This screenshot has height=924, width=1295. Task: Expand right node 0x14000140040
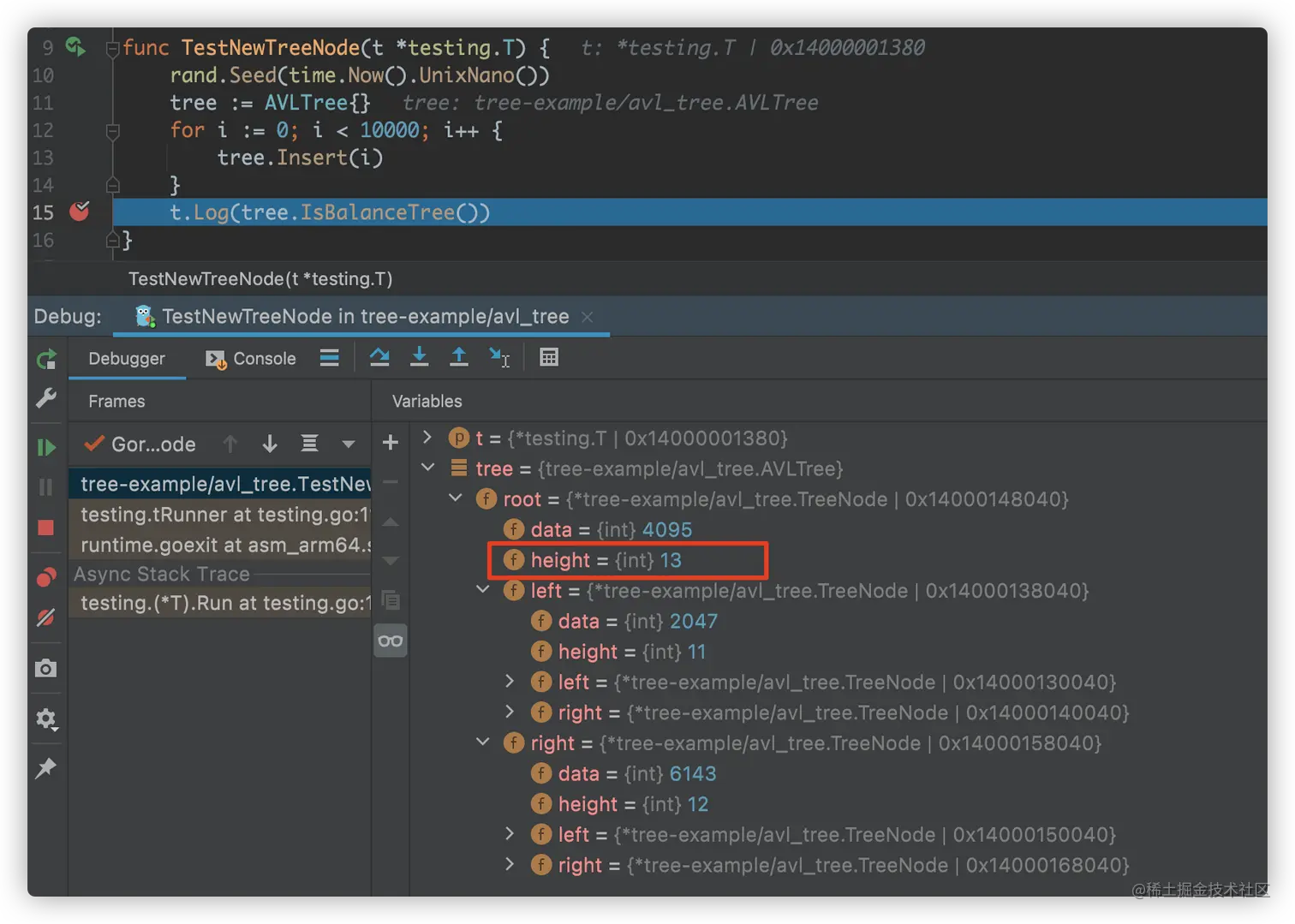510,712
